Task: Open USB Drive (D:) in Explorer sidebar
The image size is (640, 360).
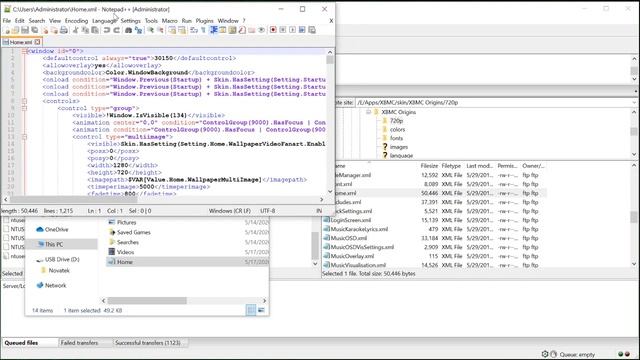Action: point(62,259)
